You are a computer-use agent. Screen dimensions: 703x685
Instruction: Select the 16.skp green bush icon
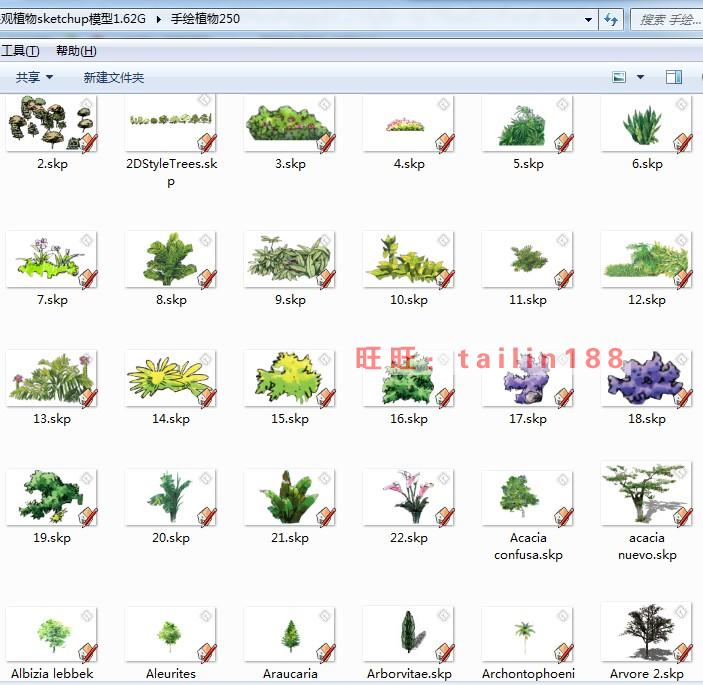point(408,378)
